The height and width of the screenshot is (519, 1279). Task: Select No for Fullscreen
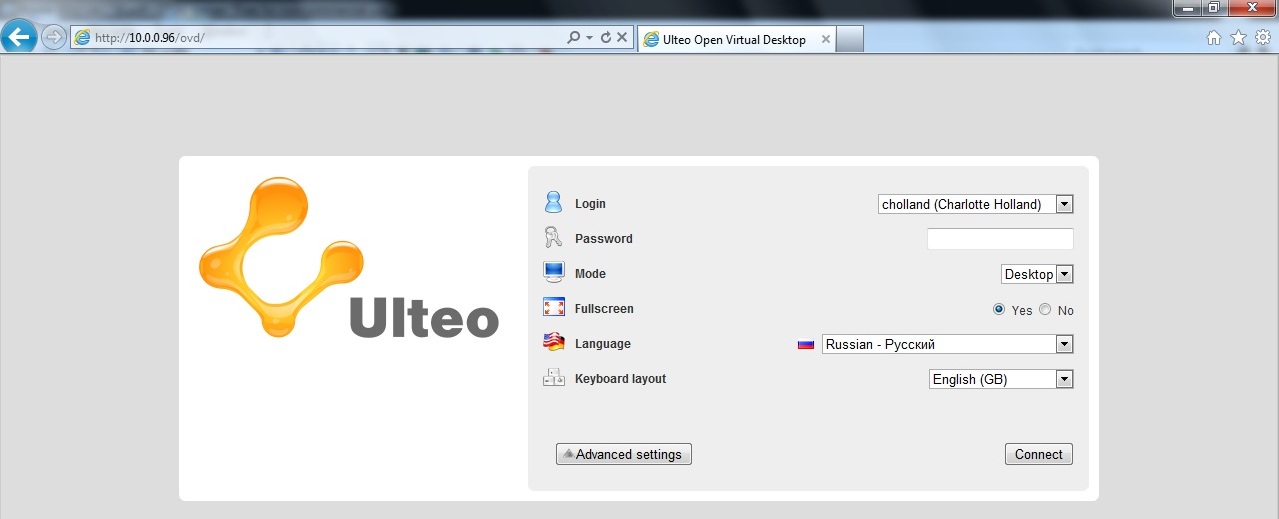tap(1045, 310)
